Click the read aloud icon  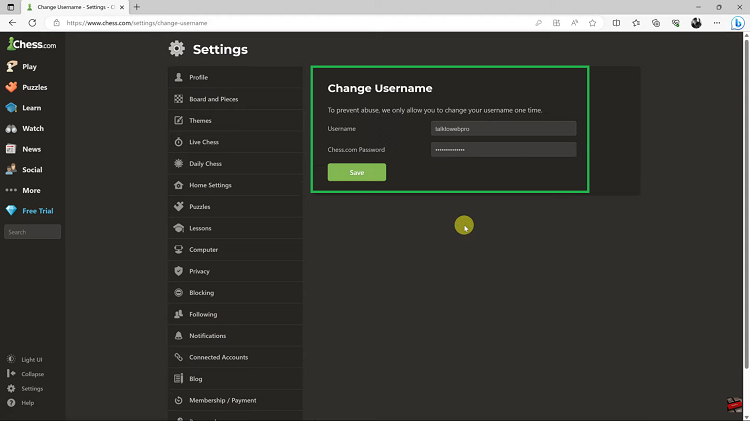[x=574, y=23]
